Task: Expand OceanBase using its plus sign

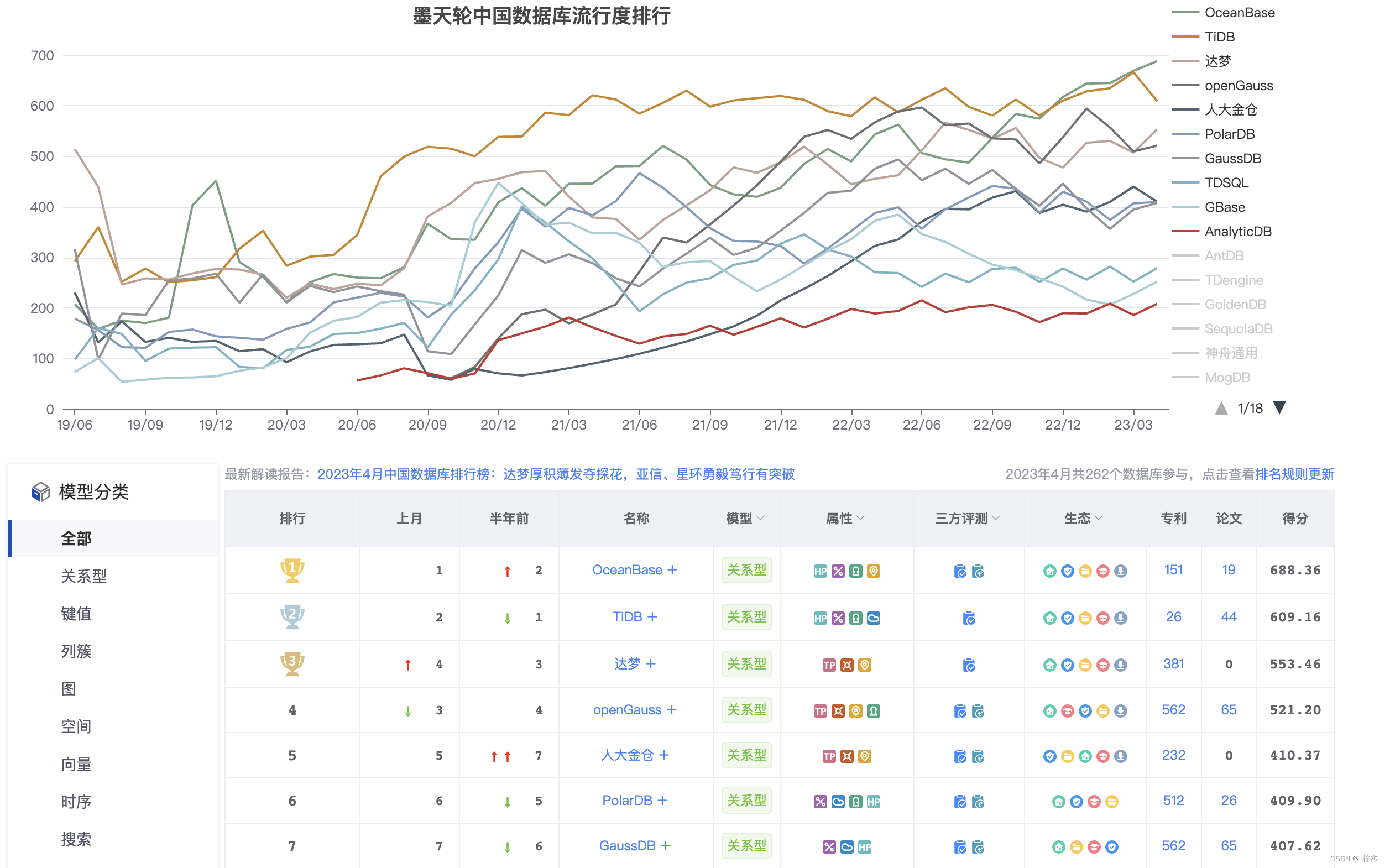Action: (672, 570)
